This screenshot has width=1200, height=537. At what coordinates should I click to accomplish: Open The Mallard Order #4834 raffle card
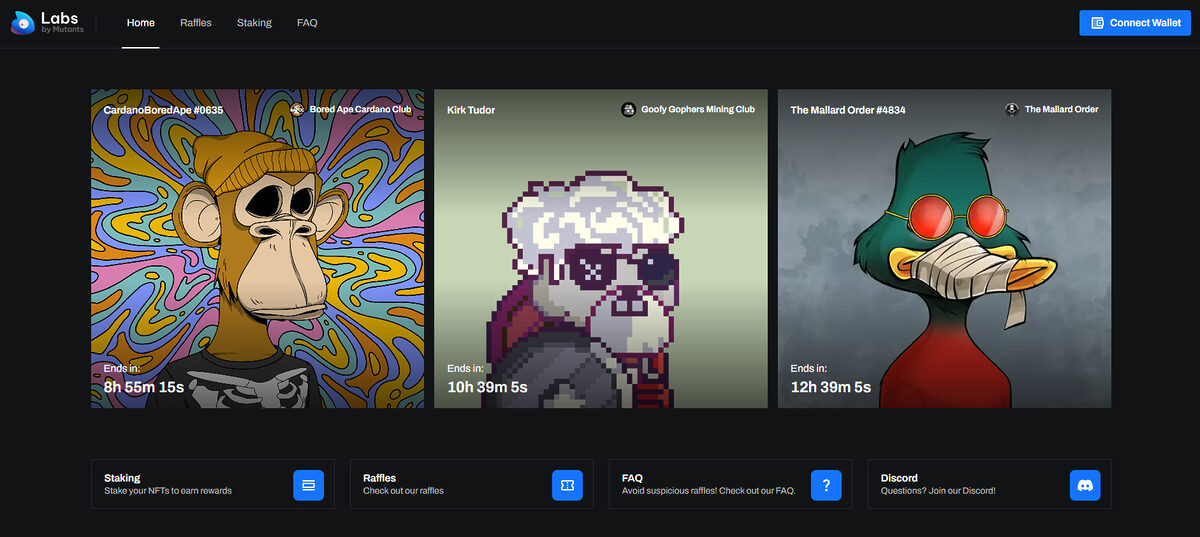tap(944, 249)
